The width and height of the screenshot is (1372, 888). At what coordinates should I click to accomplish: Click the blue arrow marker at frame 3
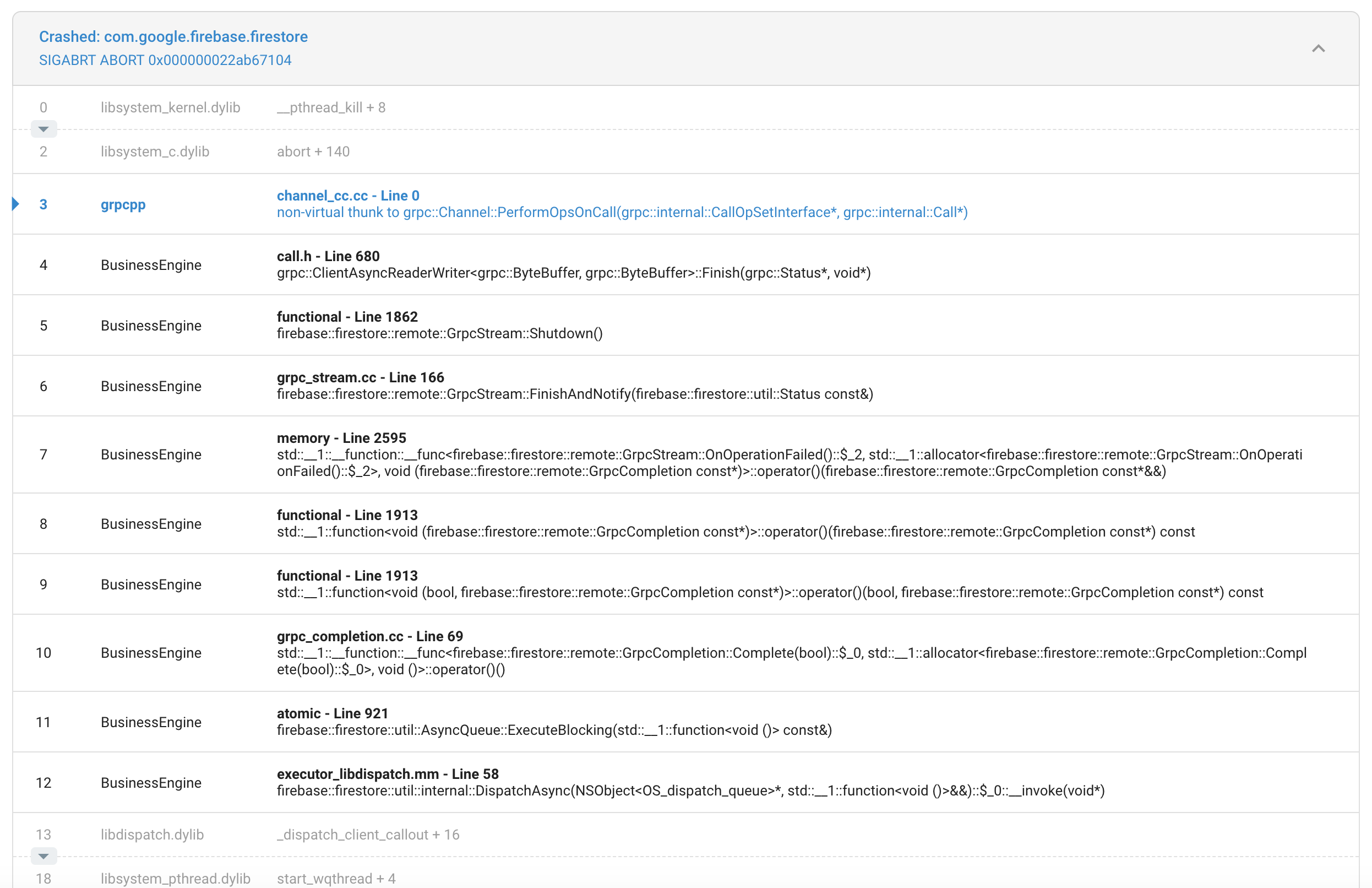click(16, 204)
